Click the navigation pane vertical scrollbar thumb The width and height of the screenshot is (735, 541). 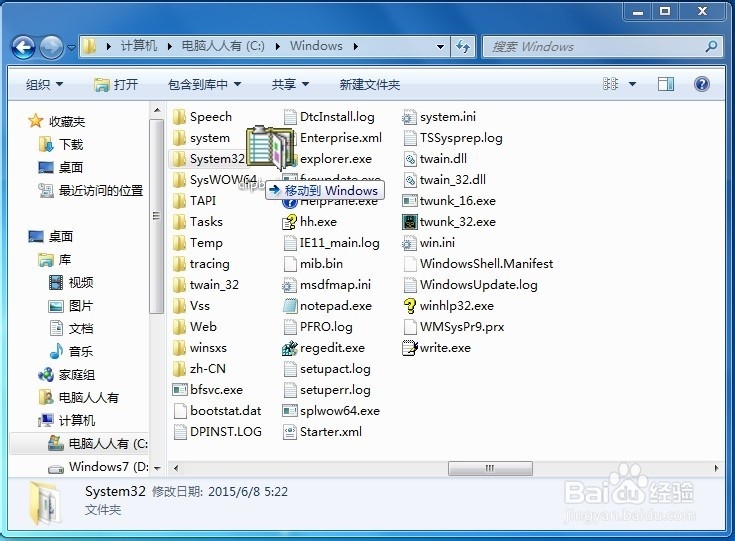tap(157, 216)
